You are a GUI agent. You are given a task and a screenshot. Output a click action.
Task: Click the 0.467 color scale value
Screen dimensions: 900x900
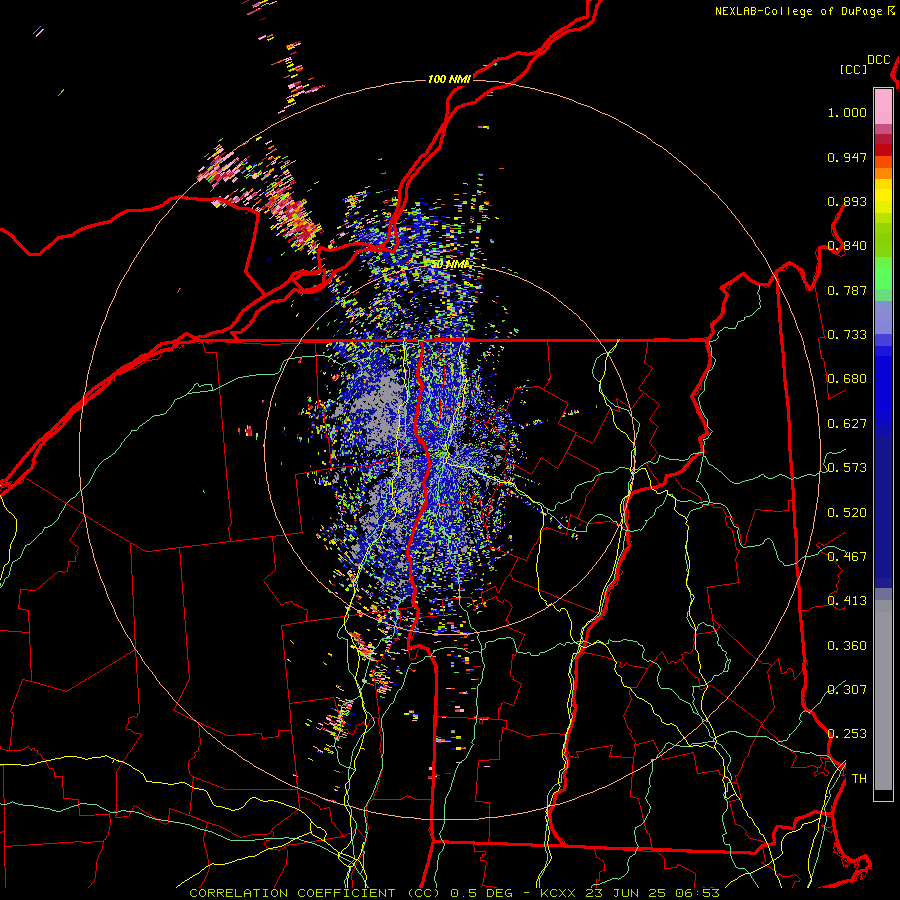click(847, 557)
